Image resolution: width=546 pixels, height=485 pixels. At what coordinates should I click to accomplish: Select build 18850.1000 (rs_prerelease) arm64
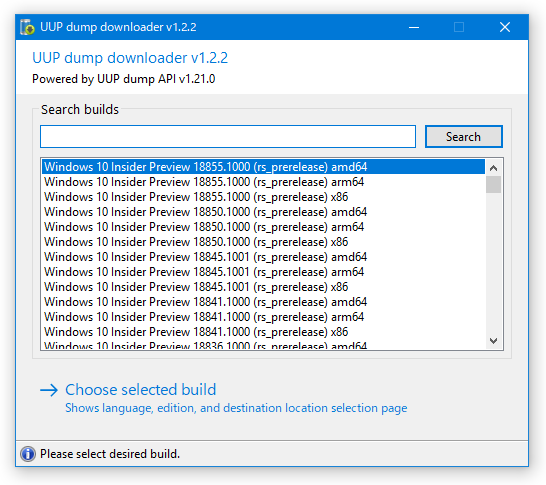pos(263,227)
